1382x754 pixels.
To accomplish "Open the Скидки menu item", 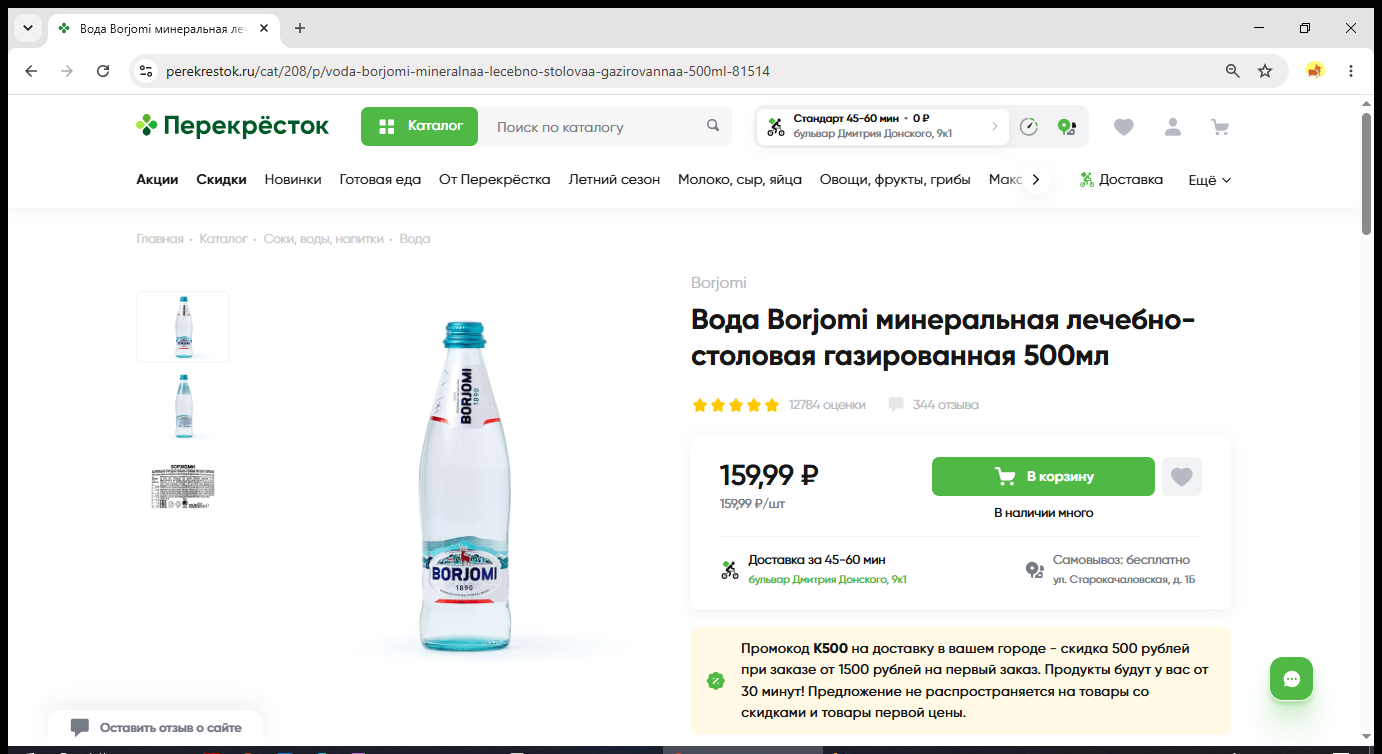I will (221, 180).
